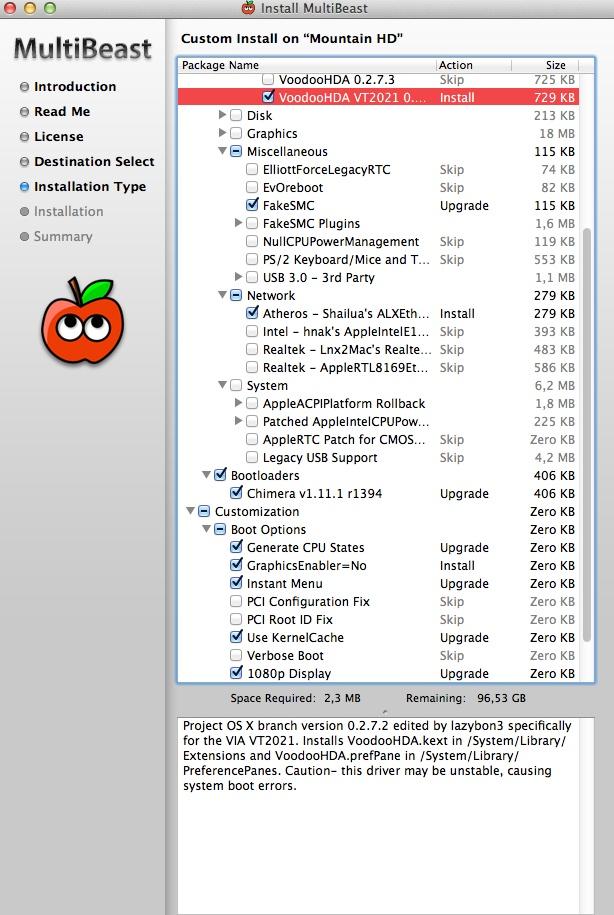
Task: Uncheck the GraphicsEnabler=No option
Action: tap(236, 565)
